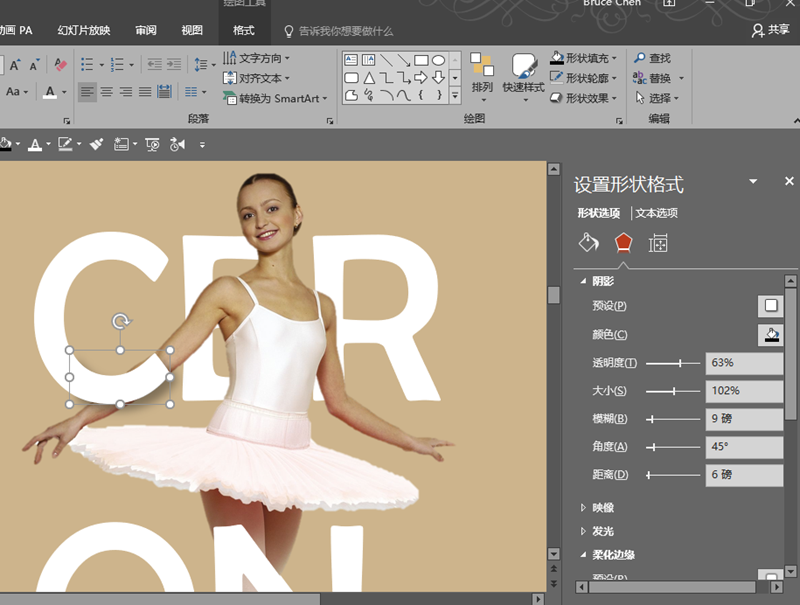Click the 查找 find button
Image resolution: width=800 pixels, height=605 pixels.
653,58
